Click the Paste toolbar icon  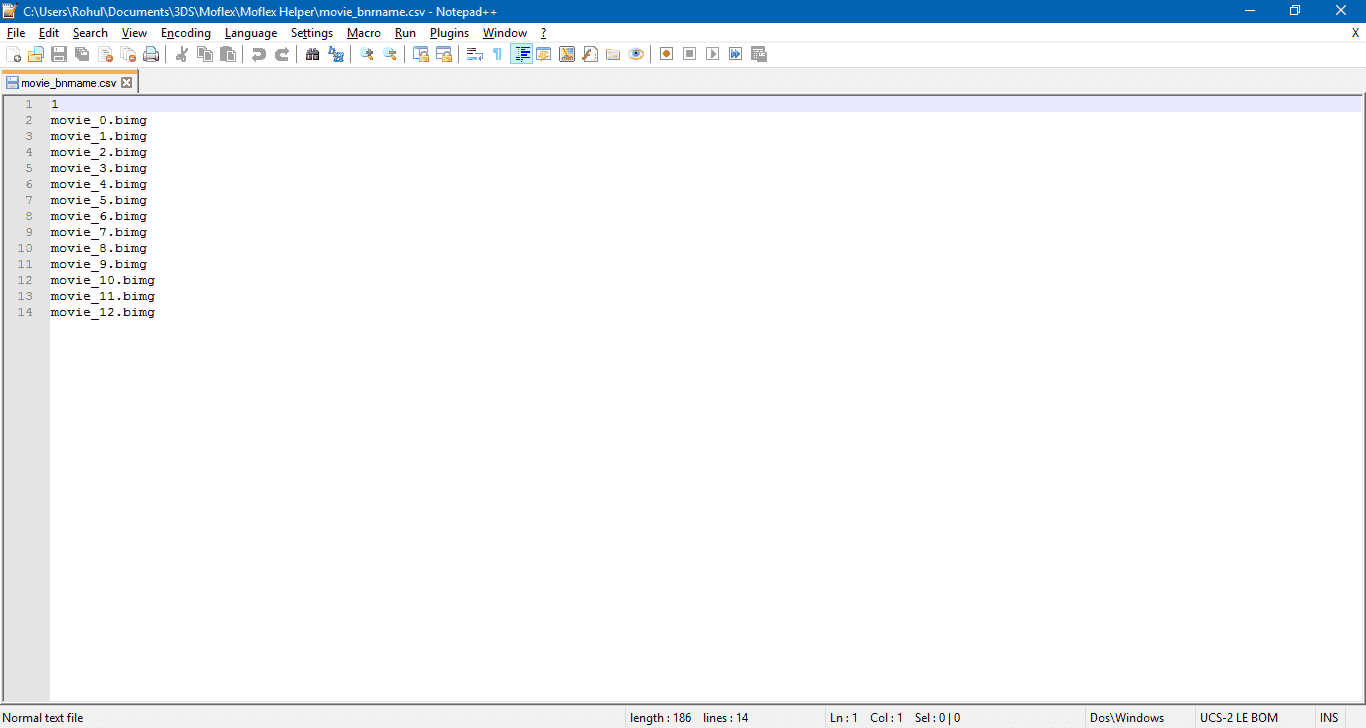[228, 54]
